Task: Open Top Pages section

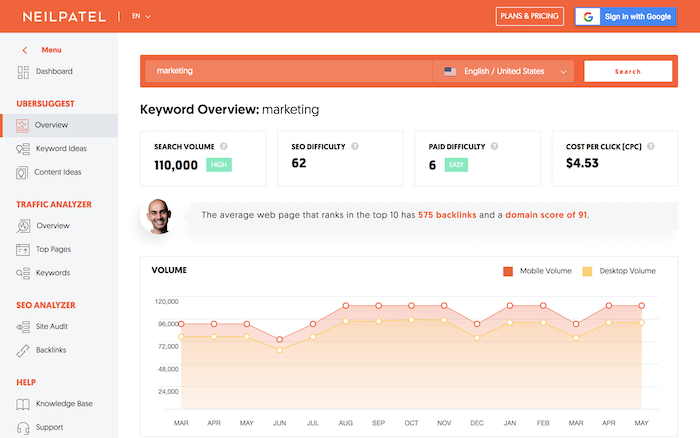Action: (x=53, y=249)
